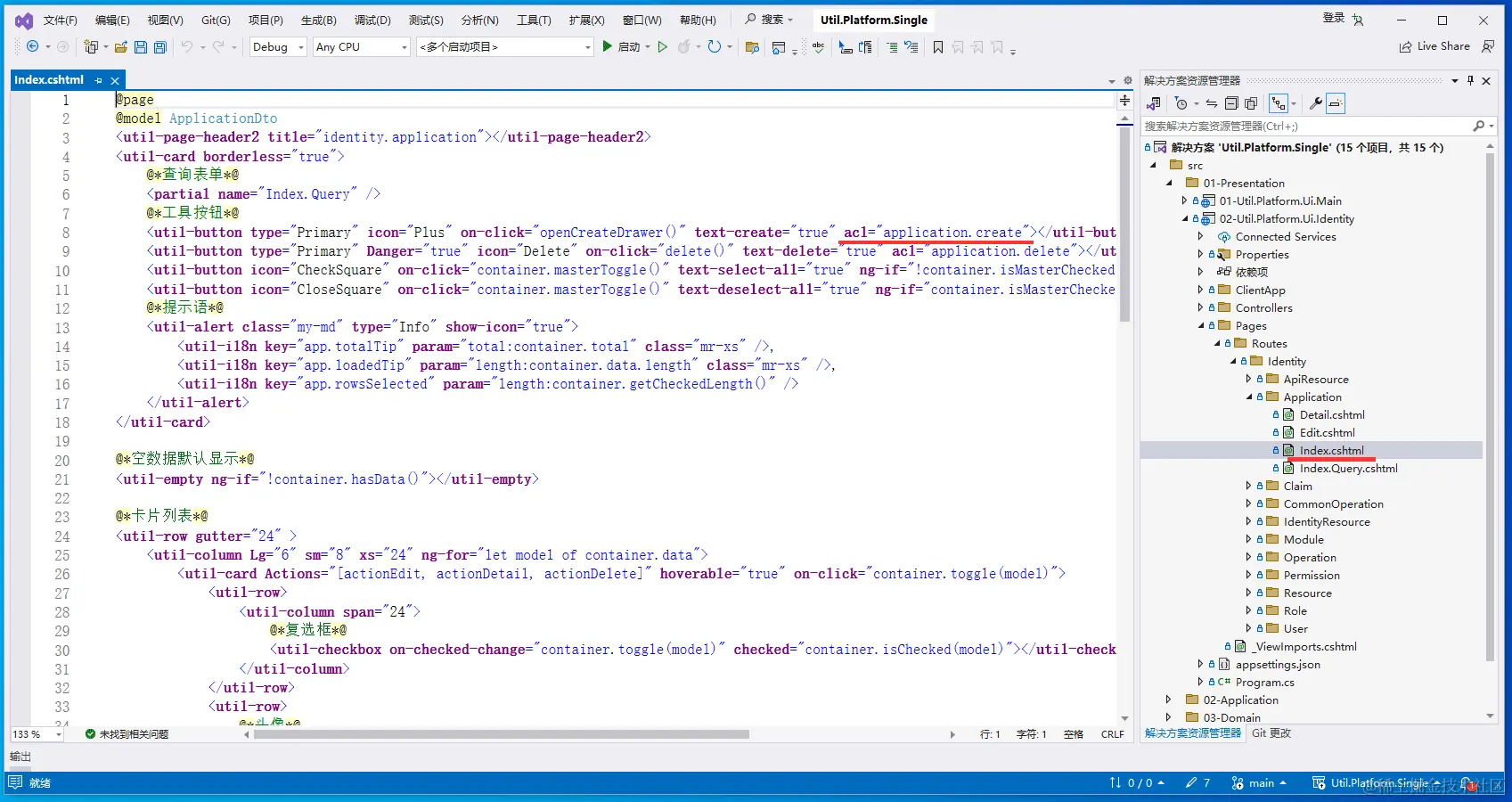Open the zoom level 133 % dropdown
Viewport: 1512px width, 802px height.
pos(37,734)
